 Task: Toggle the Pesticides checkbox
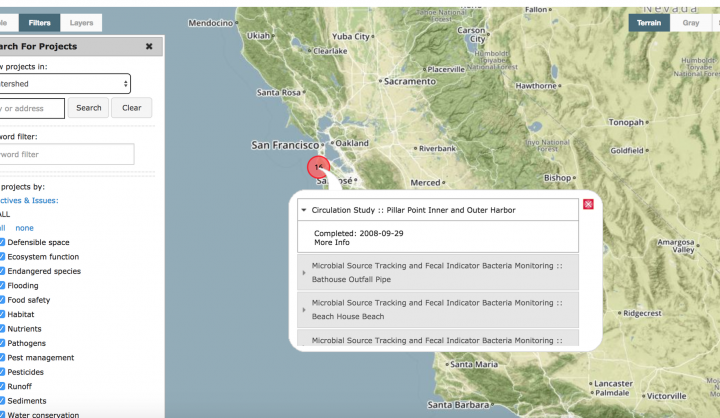pos(2,372)
